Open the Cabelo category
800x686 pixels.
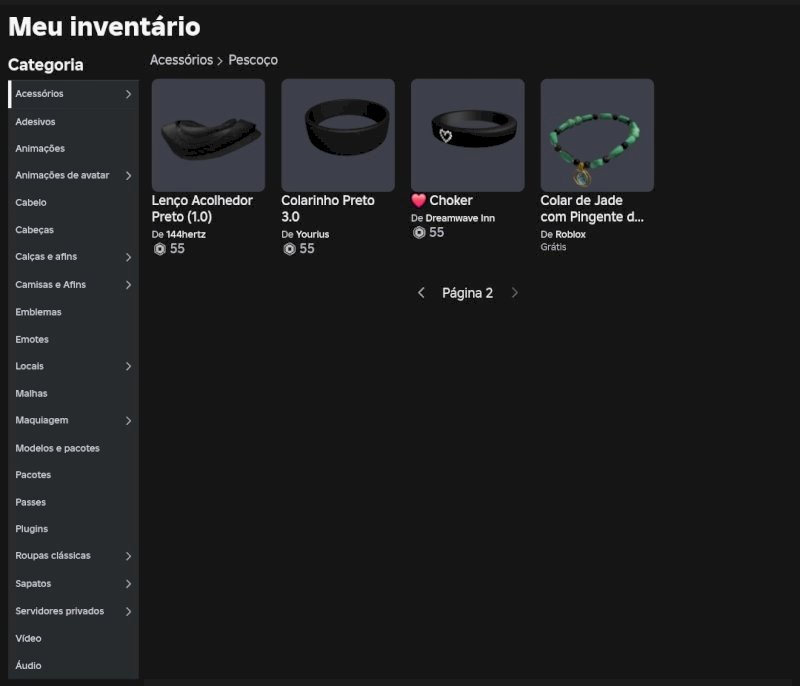click(73, 202)
